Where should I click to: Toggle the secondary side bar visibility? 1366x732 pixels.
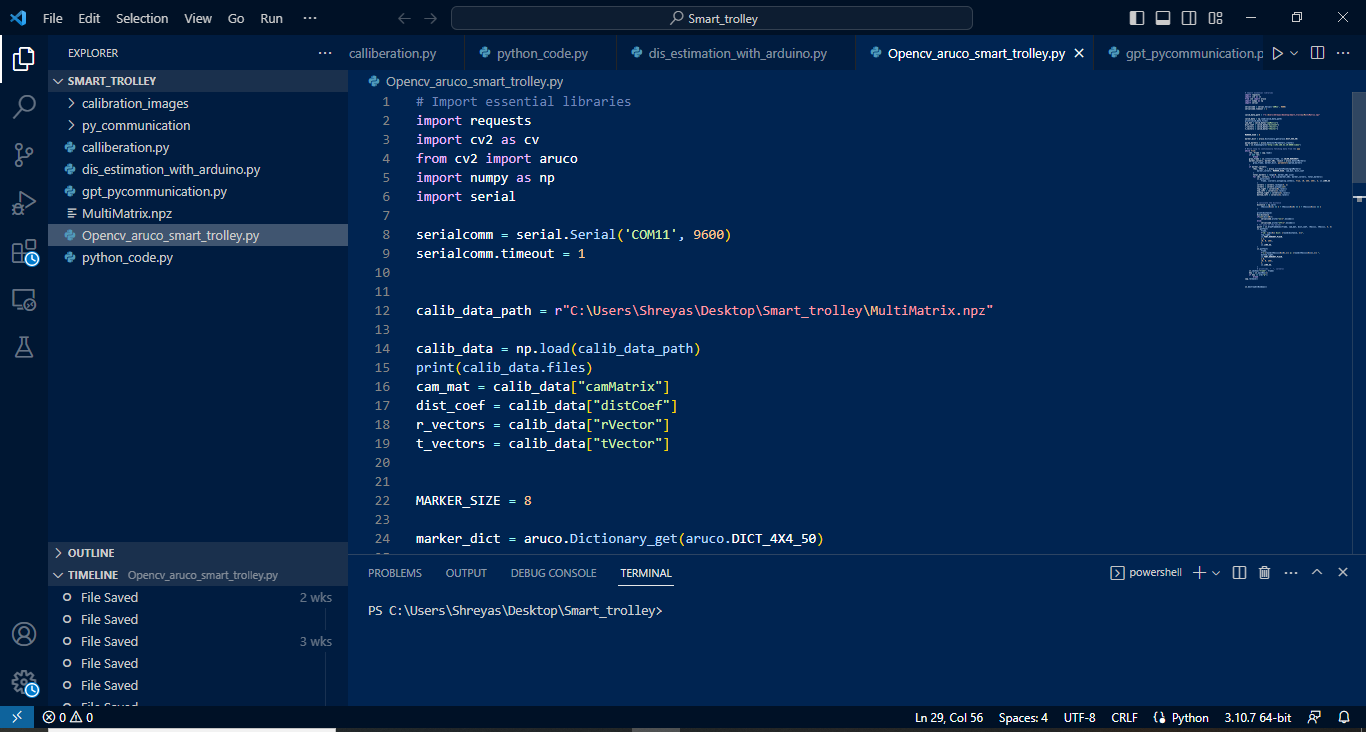1189,18
